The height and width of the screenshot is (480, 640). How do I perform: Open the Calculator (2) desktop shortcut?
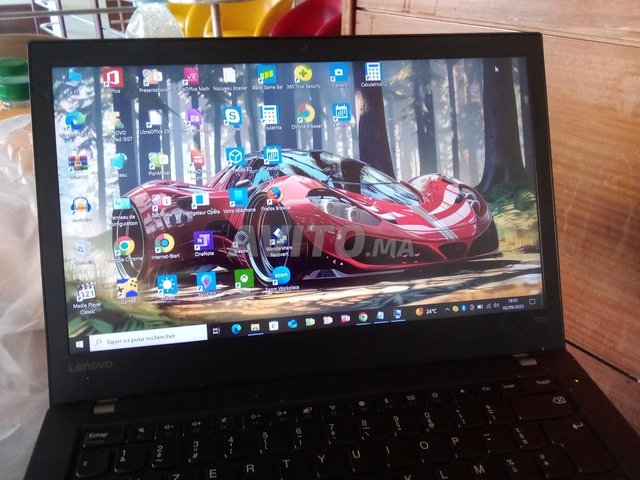pos(373,74)
